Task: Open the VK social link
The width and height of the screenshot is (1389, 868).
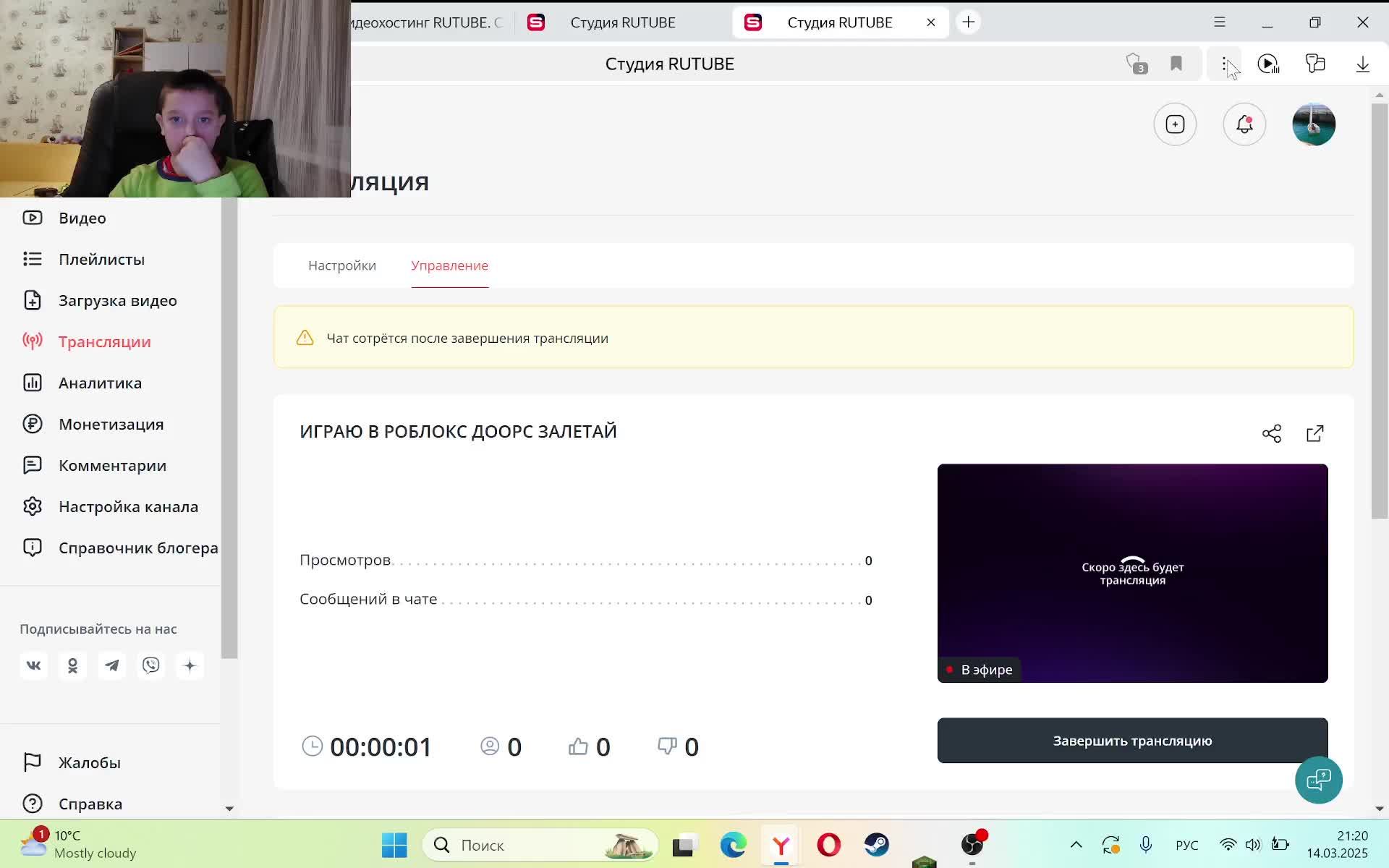Action: (x=33, y=665)
